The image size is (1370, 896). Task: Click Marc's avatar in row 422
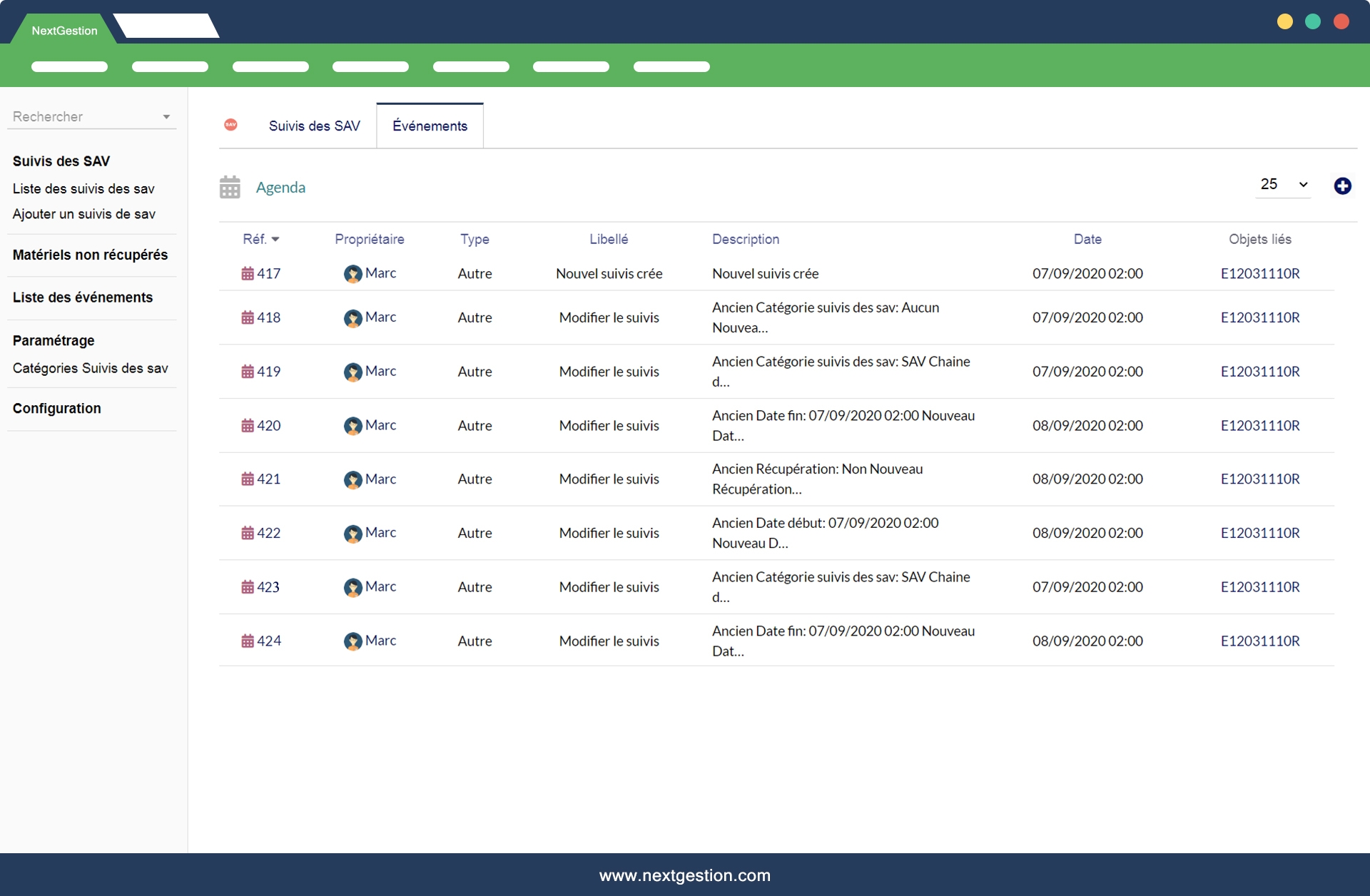coord(352,534)
